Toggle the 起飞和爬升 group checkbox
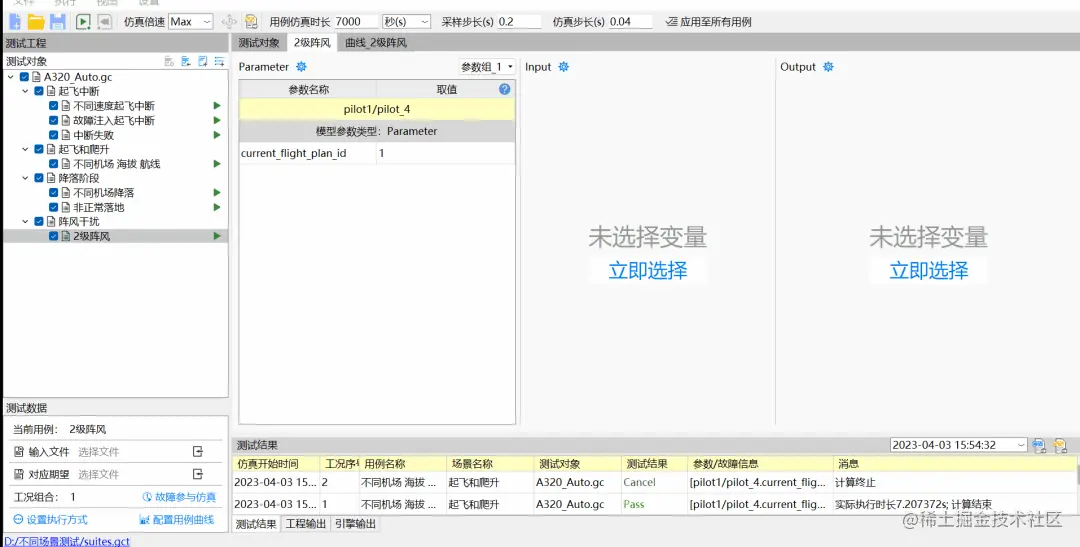1080x547 pixels. (39, 149)
